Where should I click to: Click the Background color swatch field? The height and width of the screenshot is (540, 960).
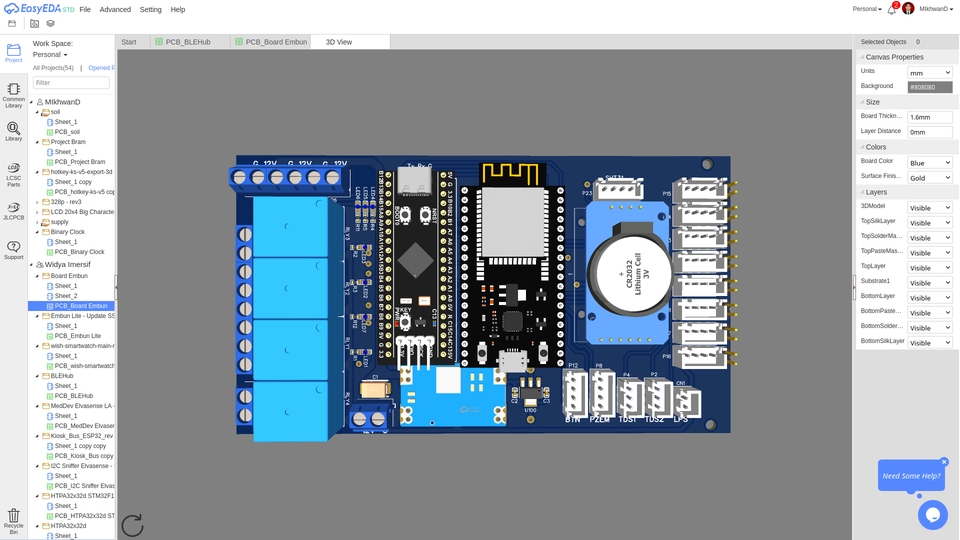click(x=929, y=87)
